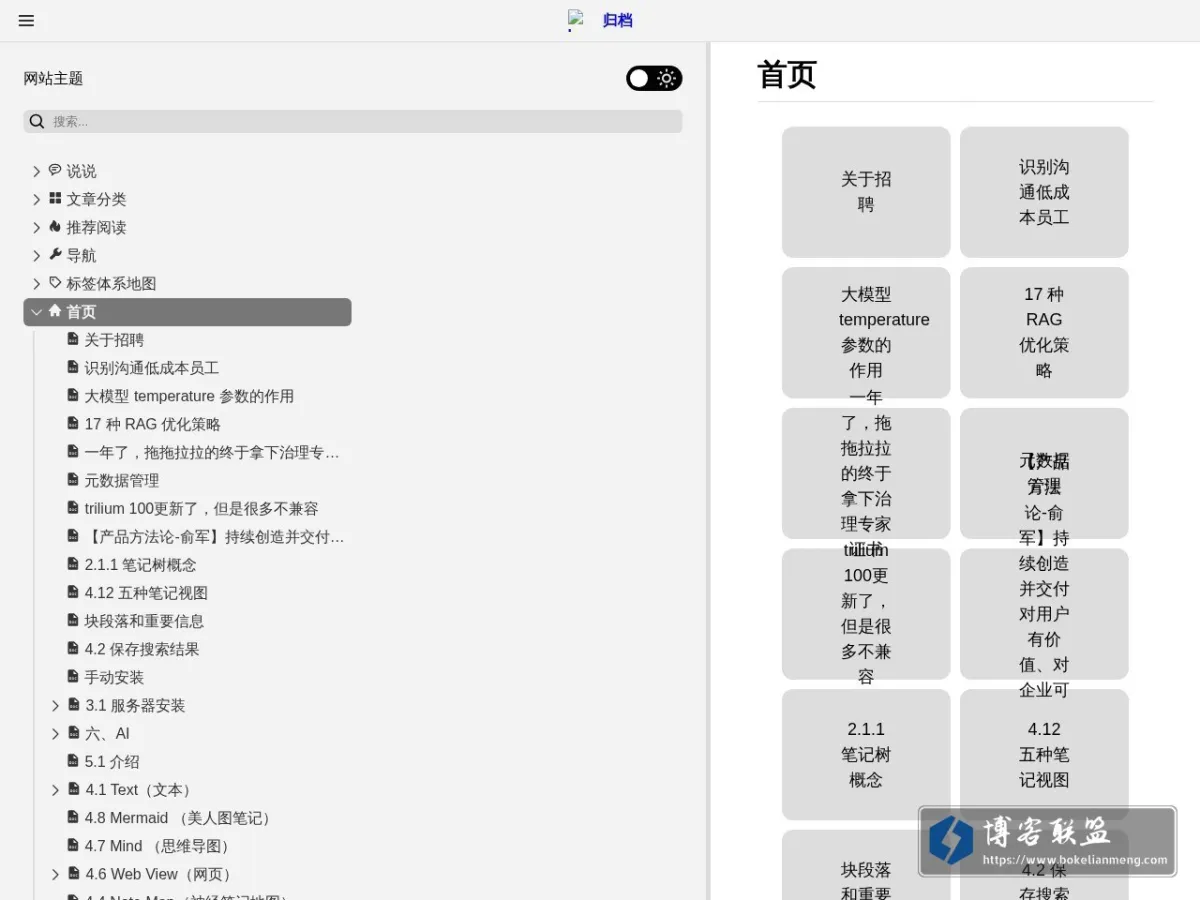Viewport: 1200px width, 900px height.
Task: Collapse the 首页 tree node
Action: click(37, 312)
